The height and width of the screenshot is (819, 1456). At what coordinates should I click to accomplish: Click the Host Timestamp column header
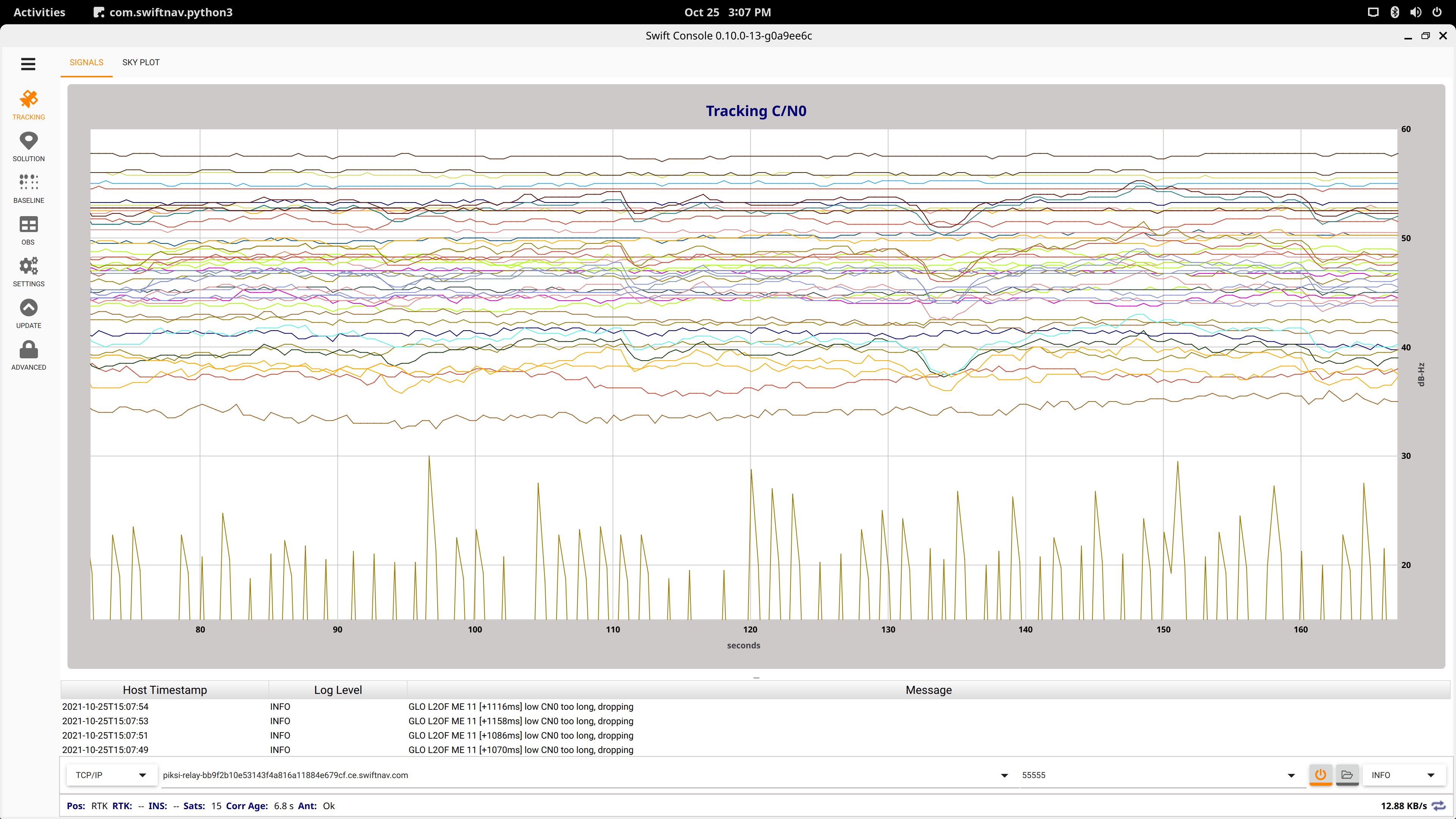[x=165, y=690]
